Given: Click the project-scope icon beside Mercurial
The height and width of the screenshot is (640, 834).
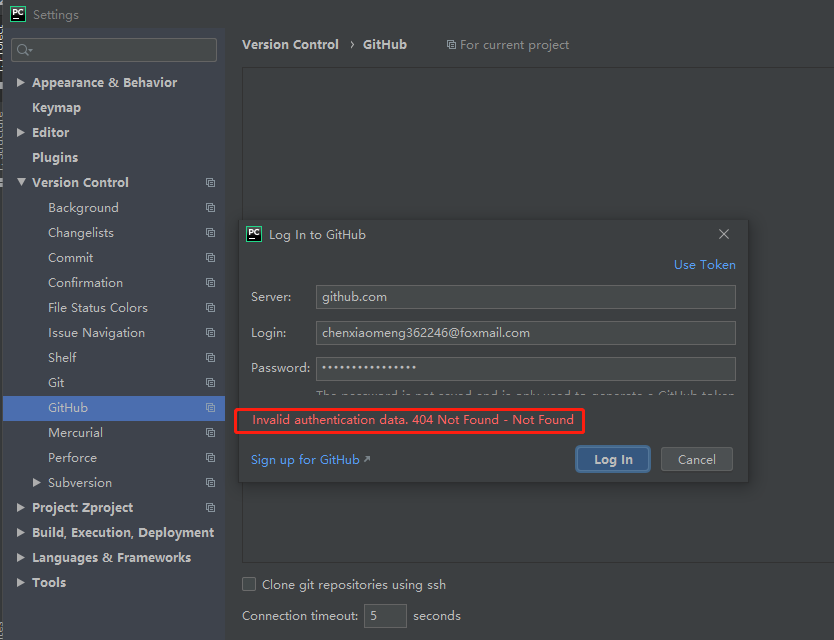Looking at the screenshot, I should [211, 433].
